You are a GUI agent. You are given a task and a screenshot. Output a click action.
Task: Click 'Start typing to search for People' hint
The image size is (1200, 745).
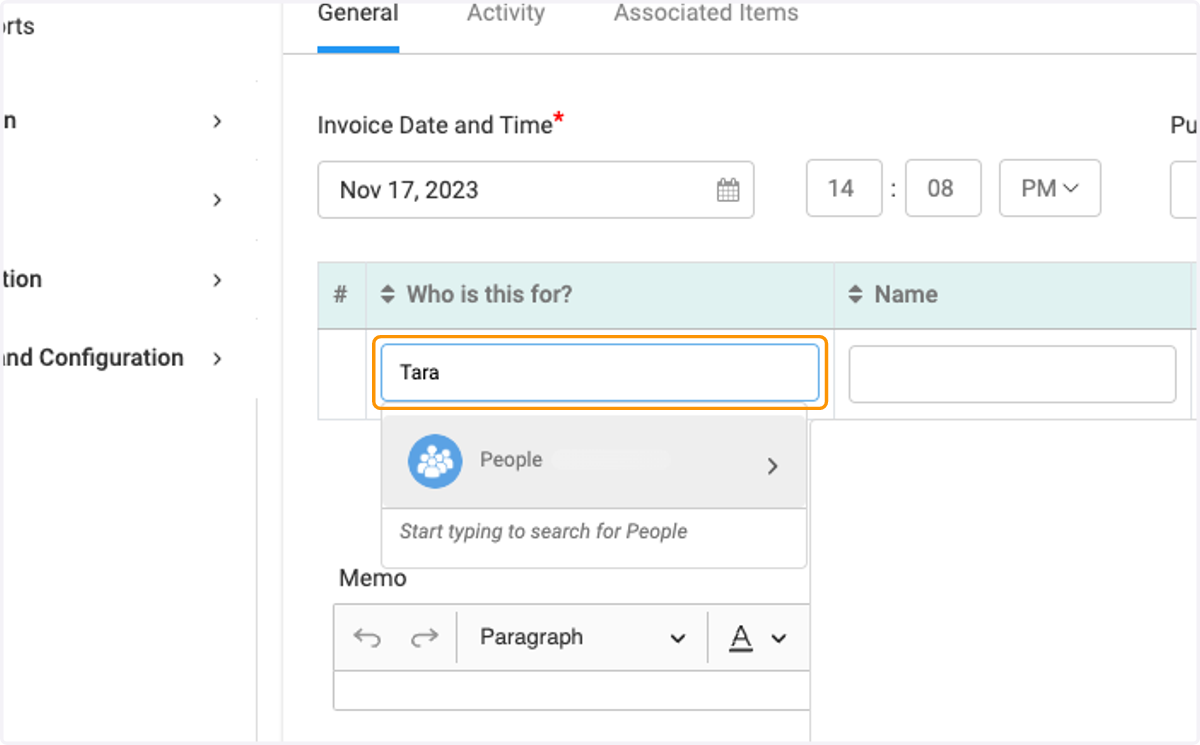543,532
